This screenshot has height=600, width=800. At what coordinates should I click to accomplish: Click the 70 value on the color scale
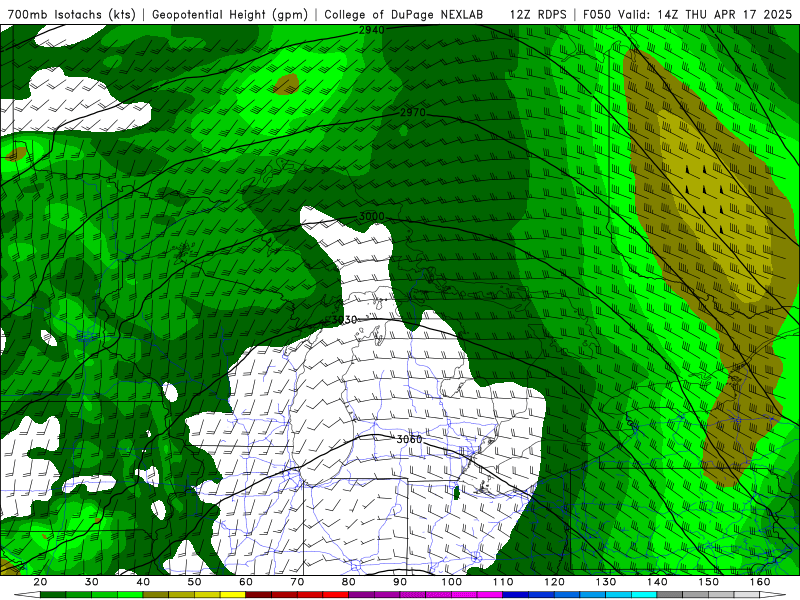(x=297, y=582)
